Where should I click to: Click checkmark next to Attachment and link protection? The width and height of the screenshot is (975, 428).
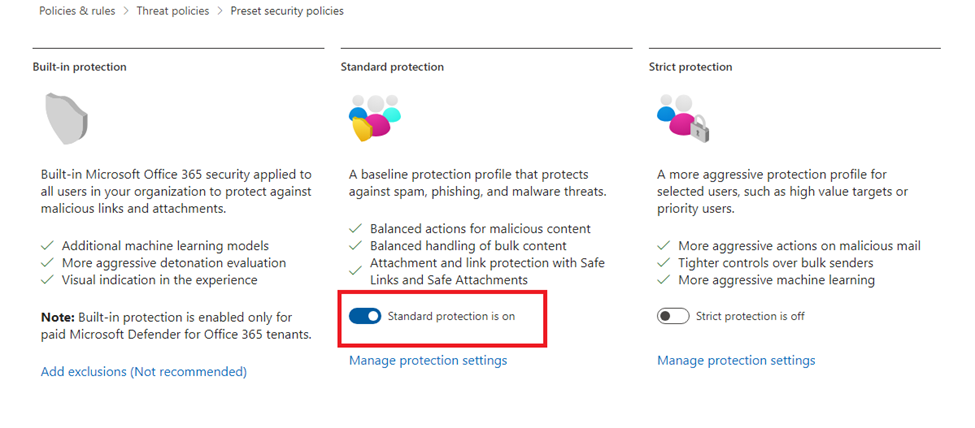356,271
